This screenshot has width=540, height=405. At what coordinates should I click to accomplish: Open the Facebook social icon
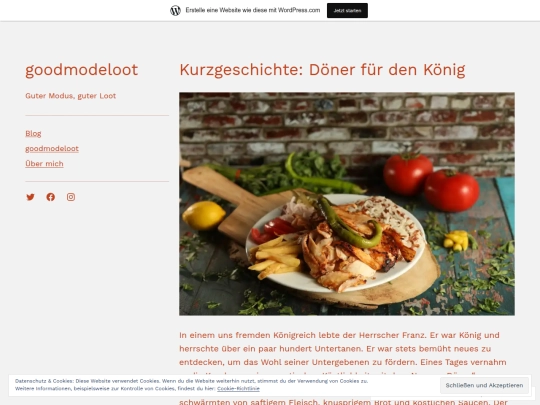tap(51, 197)
